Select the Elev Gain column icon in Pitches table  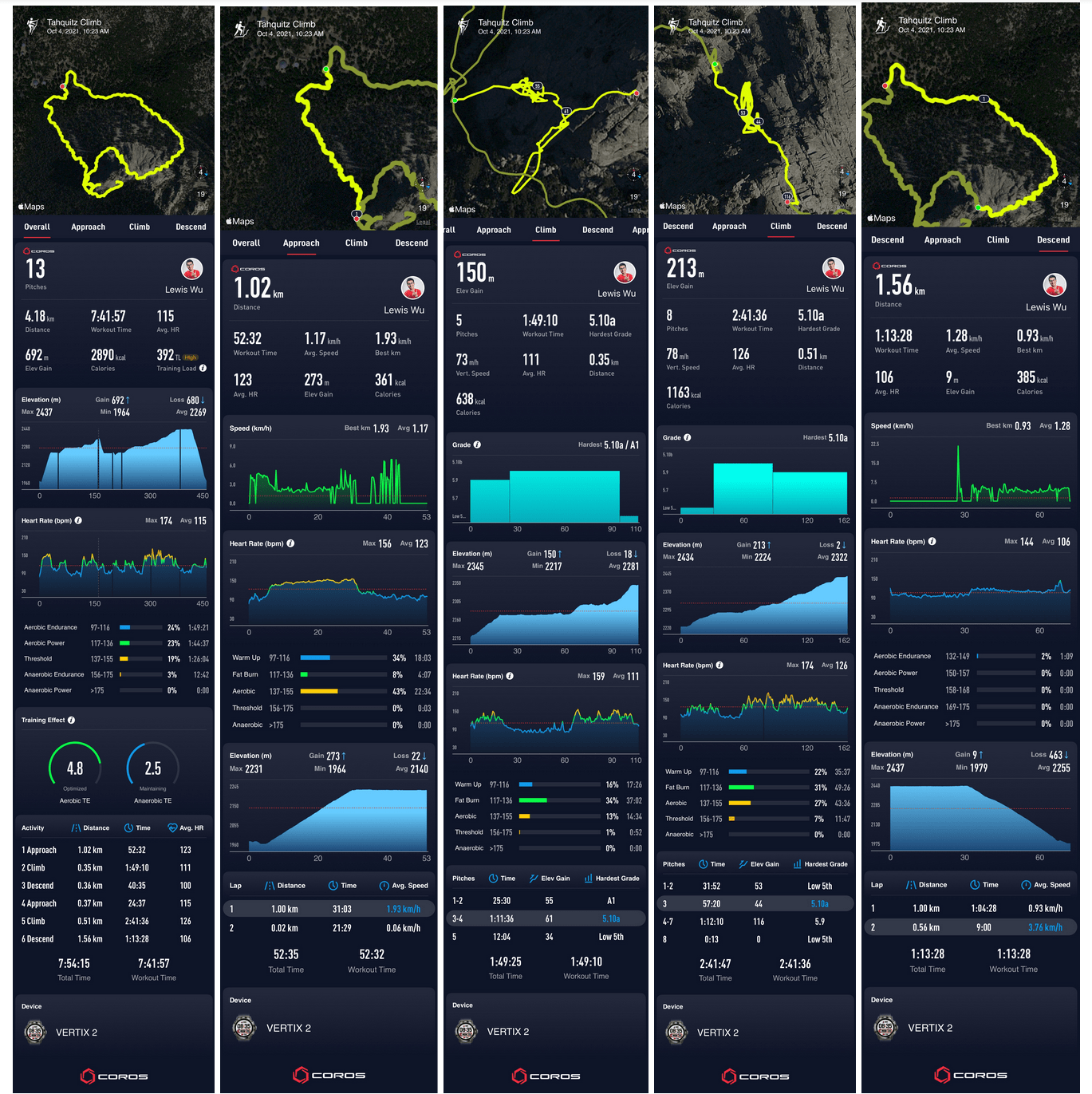[533, 878]
